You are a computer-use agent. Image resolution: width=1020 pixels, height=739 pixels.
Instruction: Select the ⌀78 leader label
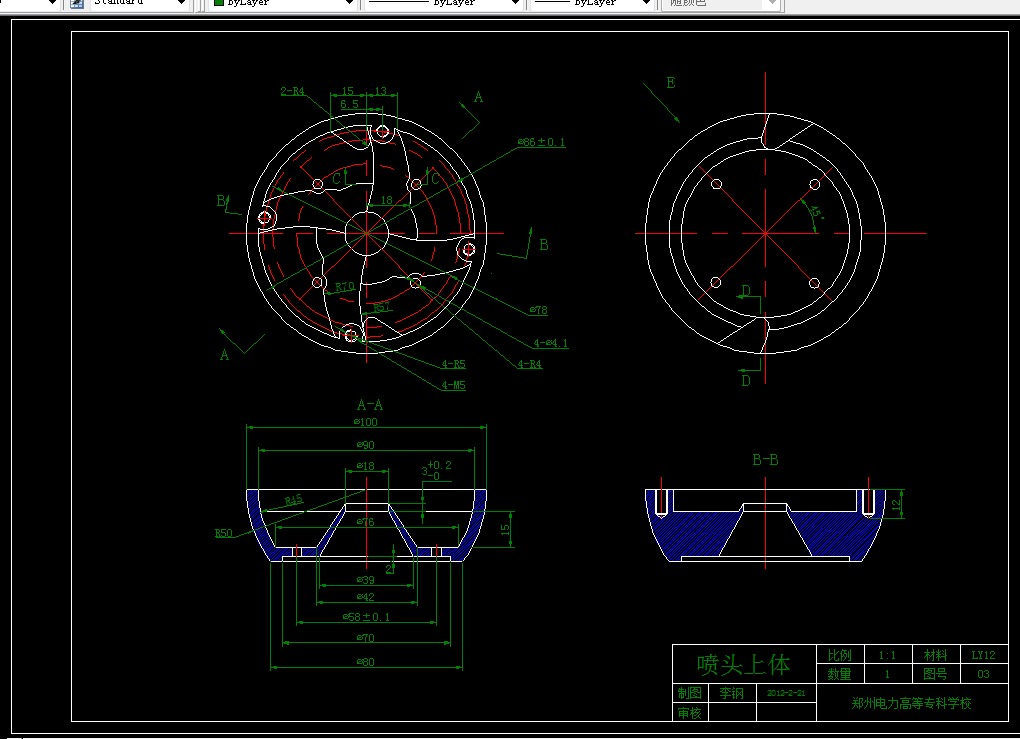(x=538, y=310)
